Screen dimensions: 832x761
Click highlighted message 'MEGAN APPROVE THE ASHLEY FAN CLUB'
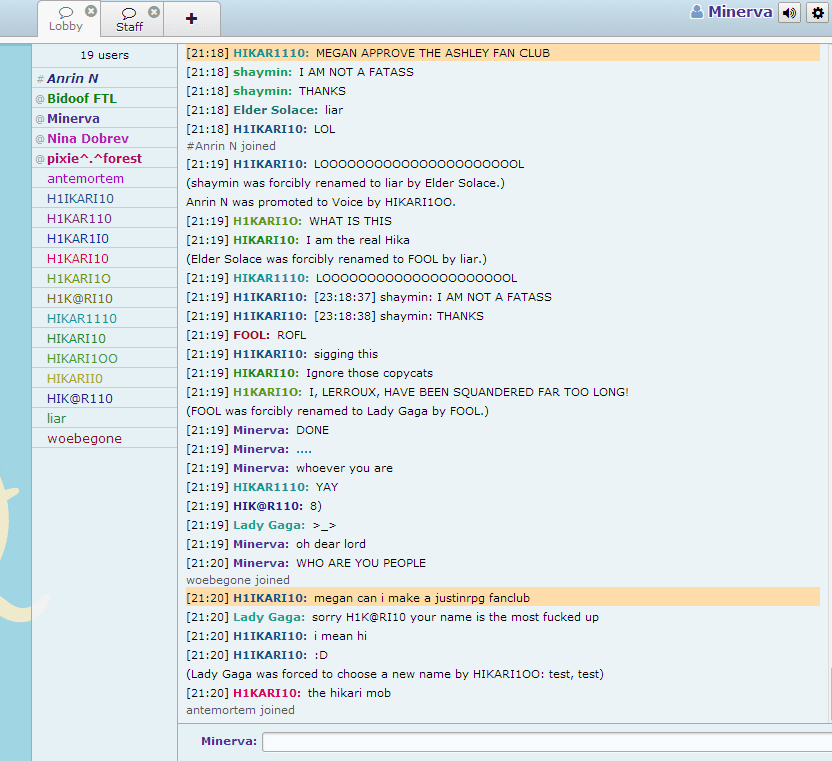[x=502, y=53]
